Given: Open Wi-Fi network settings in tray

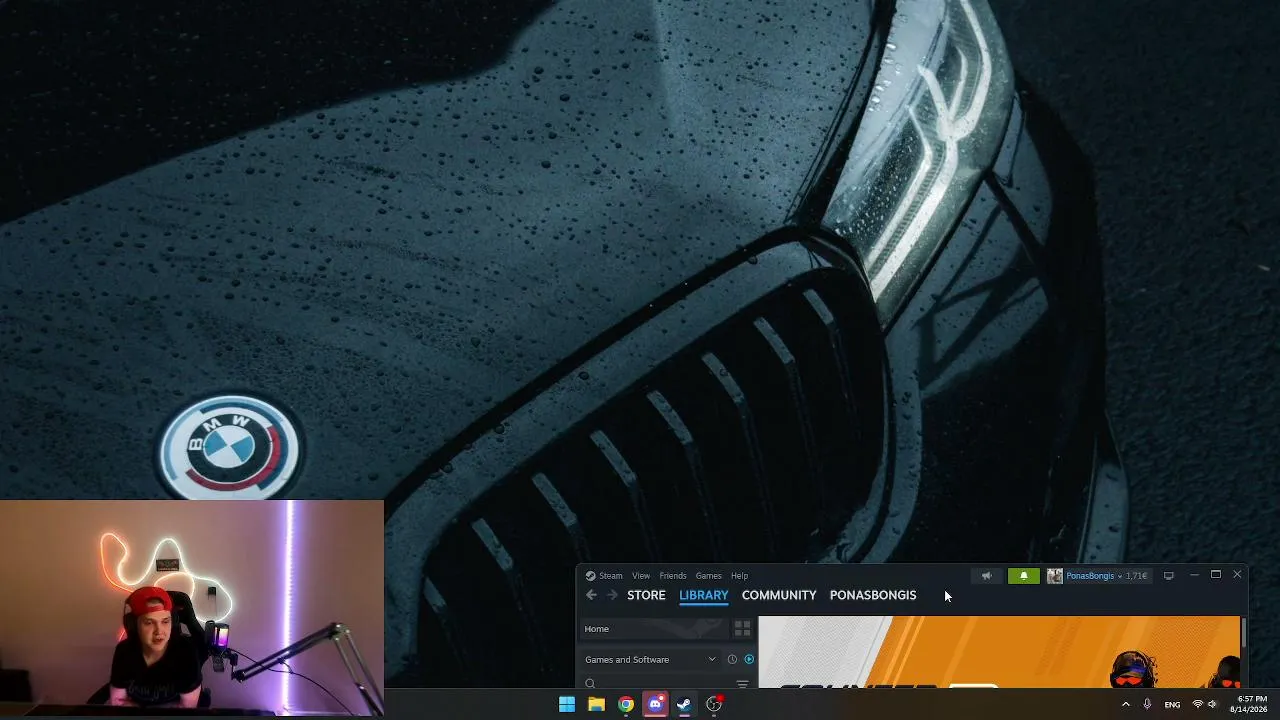Looking at the screenshot, I should tap(1197, 704).
